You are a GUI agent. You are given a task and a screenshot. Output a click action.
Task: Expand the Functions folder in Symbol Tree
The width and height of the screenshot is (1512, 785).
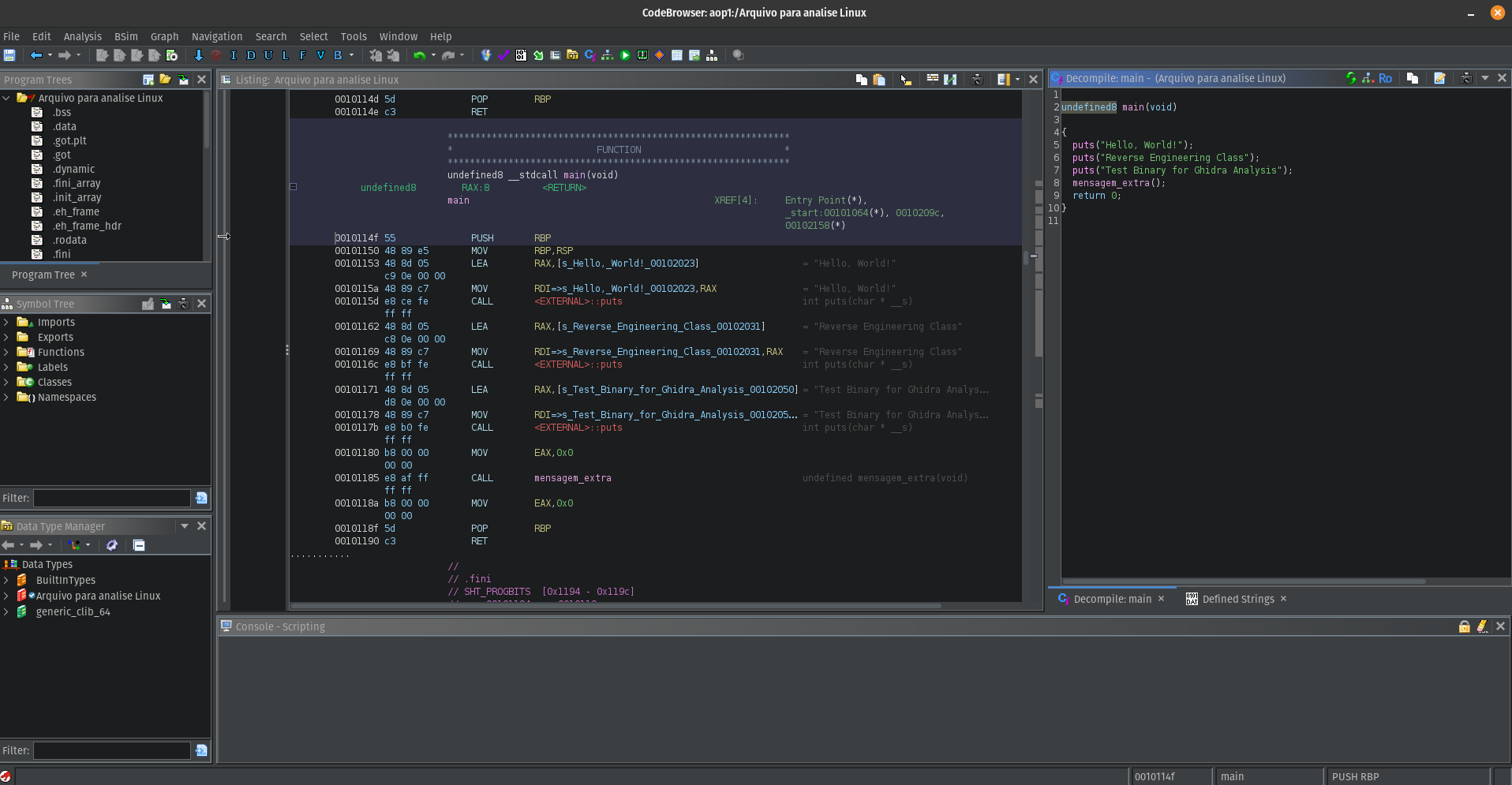pyautogui.click(x=7, y=352)
